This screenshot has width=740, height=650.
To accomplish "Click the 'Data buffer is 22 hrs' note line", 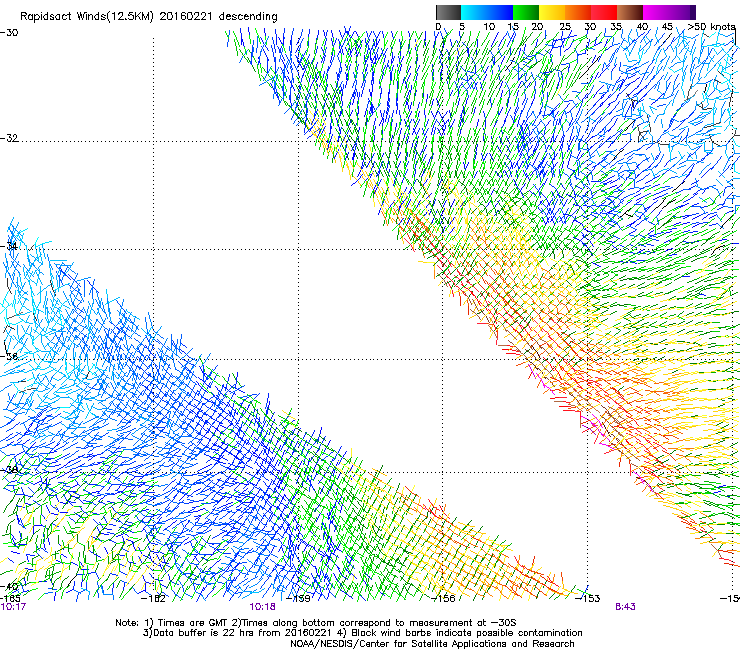I will [363, 633].
